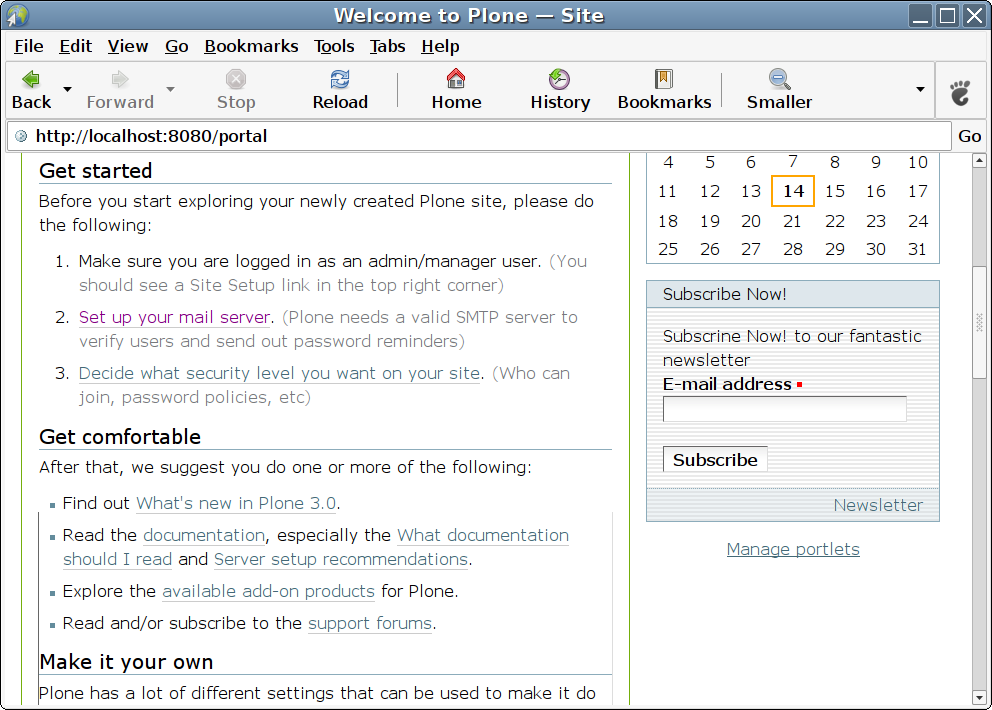992x710 pixels.
Task: Click the Newsletter footer link
Action: (x=878, y=505)
